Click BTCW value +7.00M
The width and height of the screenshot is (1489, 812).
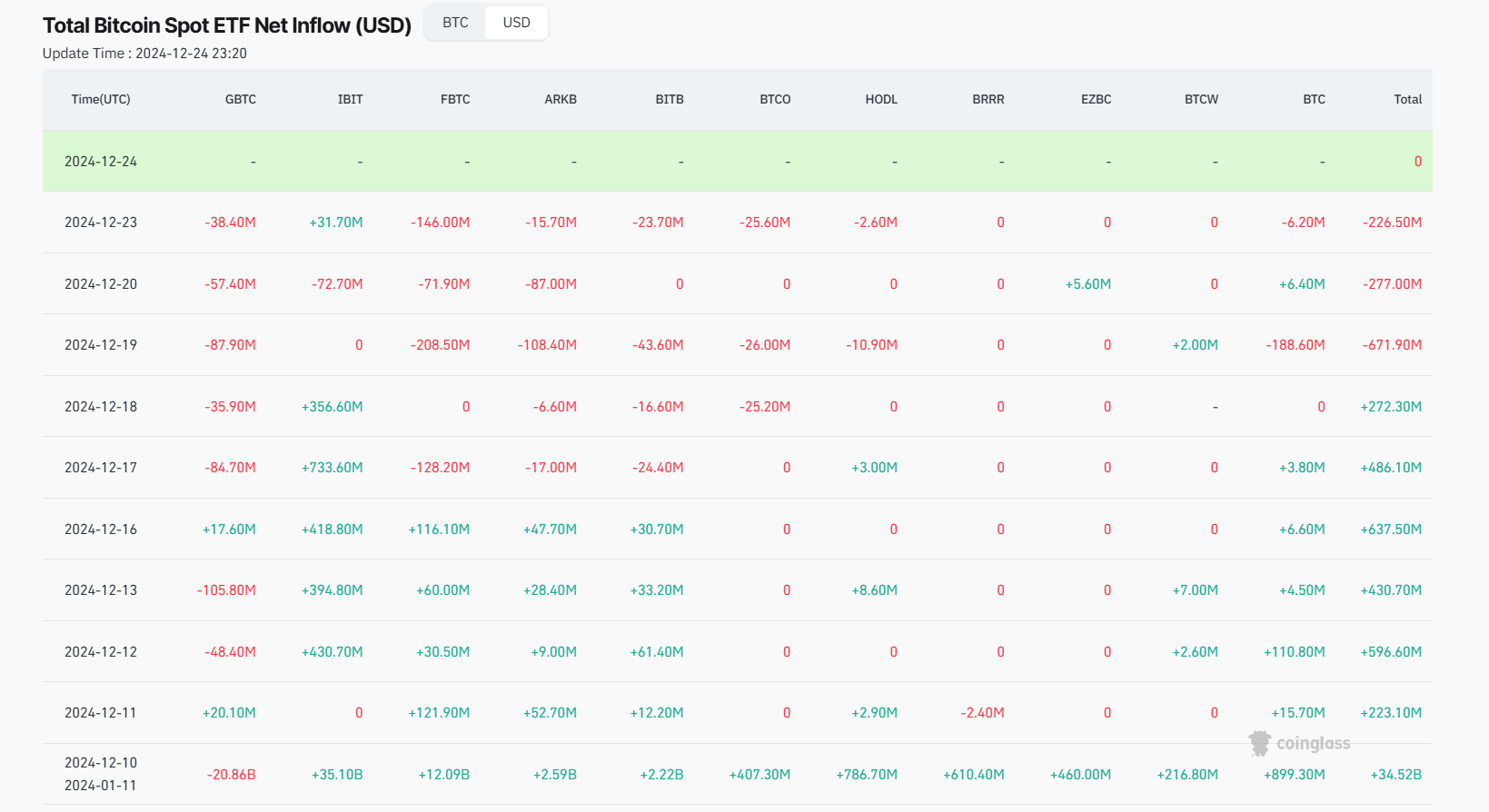[1196, 590]
